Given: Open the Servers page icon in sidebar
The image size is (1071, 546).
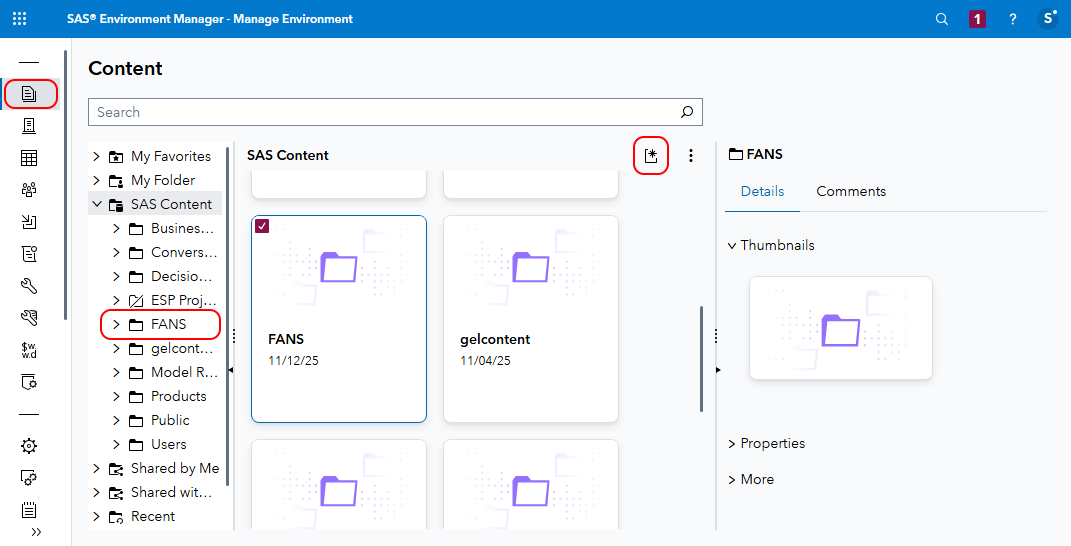Looking at the screenshot, I should 30,126.
